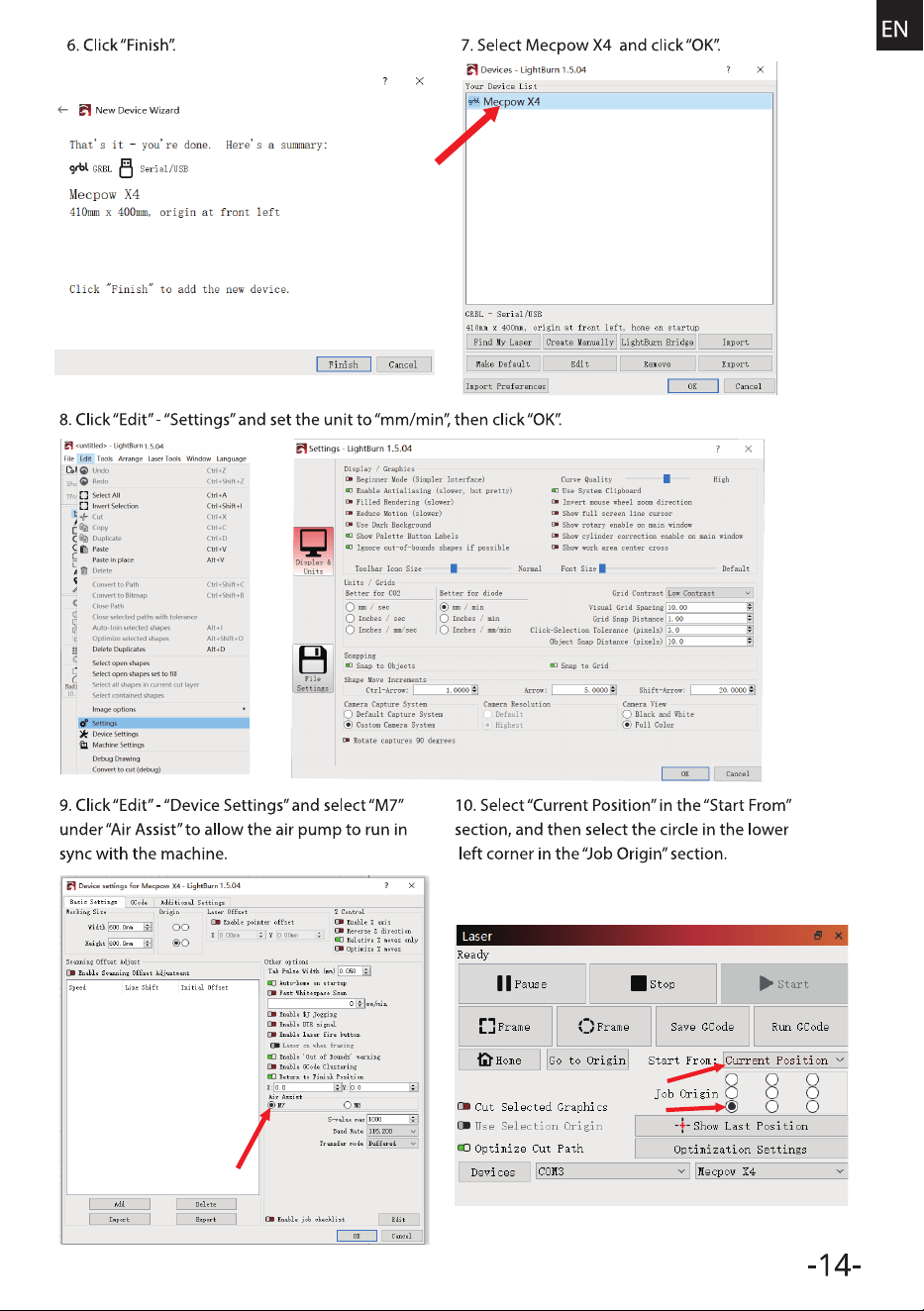Click the Settings gear icon in Edit menu
This screenshot has width=924, height=1311.
pyautogui.click(x=84, y=724)
